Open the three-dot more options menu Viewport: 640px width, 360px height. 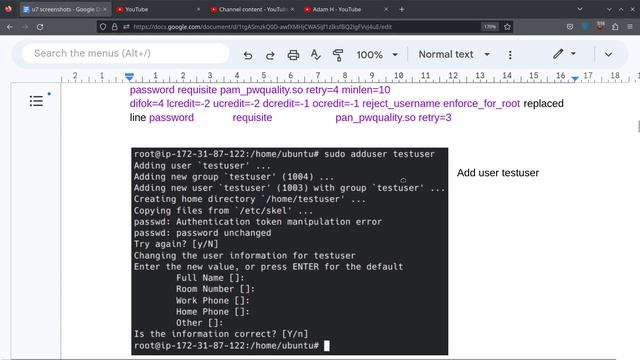510,55
